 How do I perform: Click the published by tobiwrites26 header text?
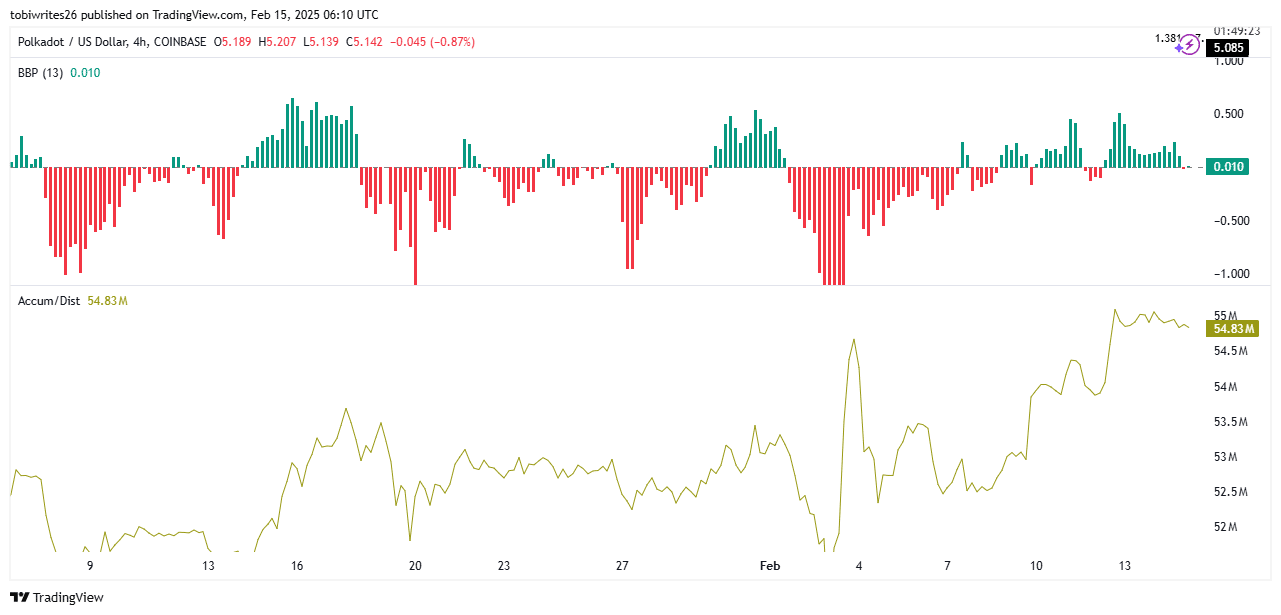point(196,15)
